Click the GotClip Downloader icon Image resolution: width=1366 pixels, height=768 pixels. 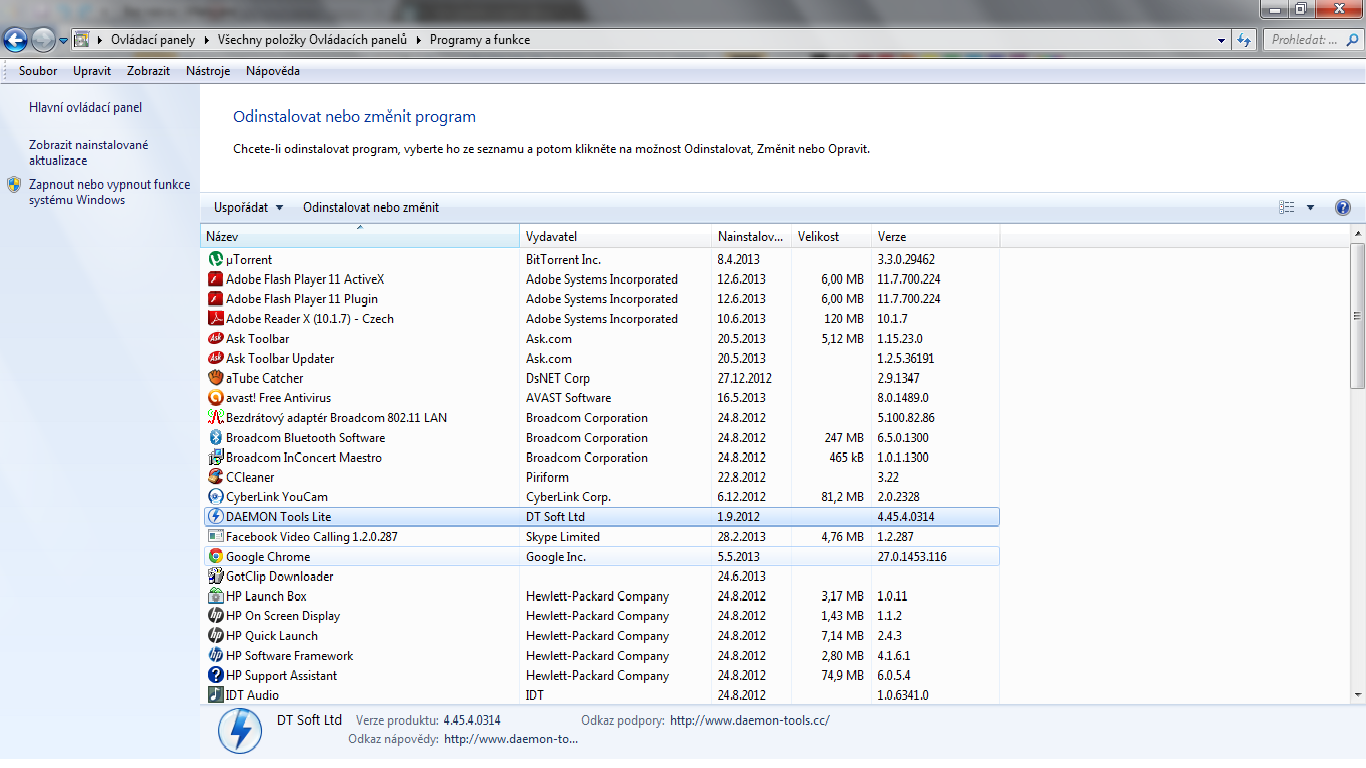point(215,576)
